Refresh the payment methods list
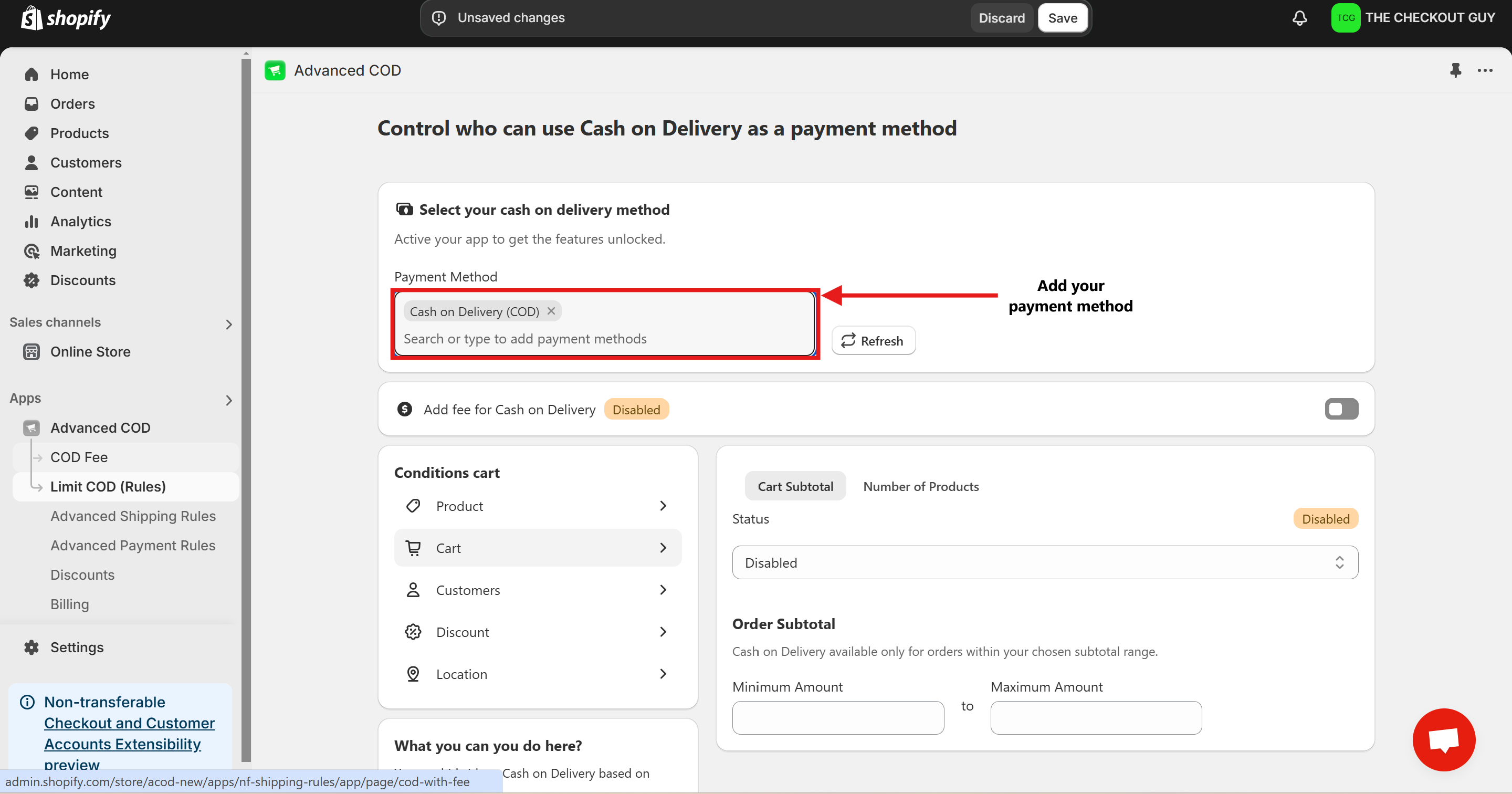 [874, 341]
